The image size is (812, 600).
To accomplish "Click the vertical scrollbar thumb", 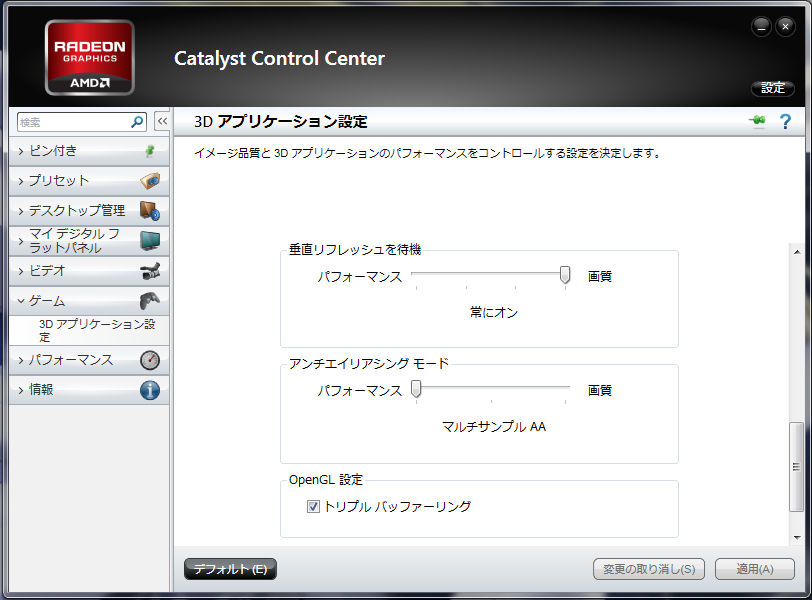I will (x=796, y=467).
